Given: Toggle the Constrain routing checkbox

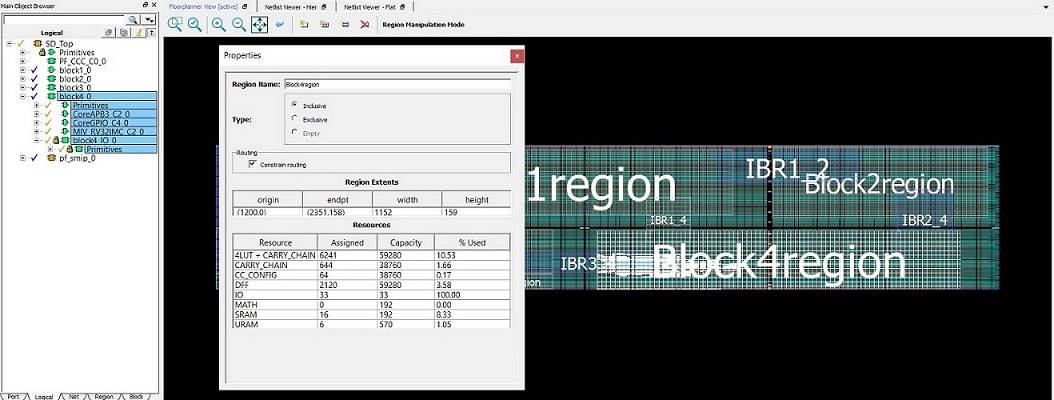Looking at the screenshot, I should pos(253,163).
